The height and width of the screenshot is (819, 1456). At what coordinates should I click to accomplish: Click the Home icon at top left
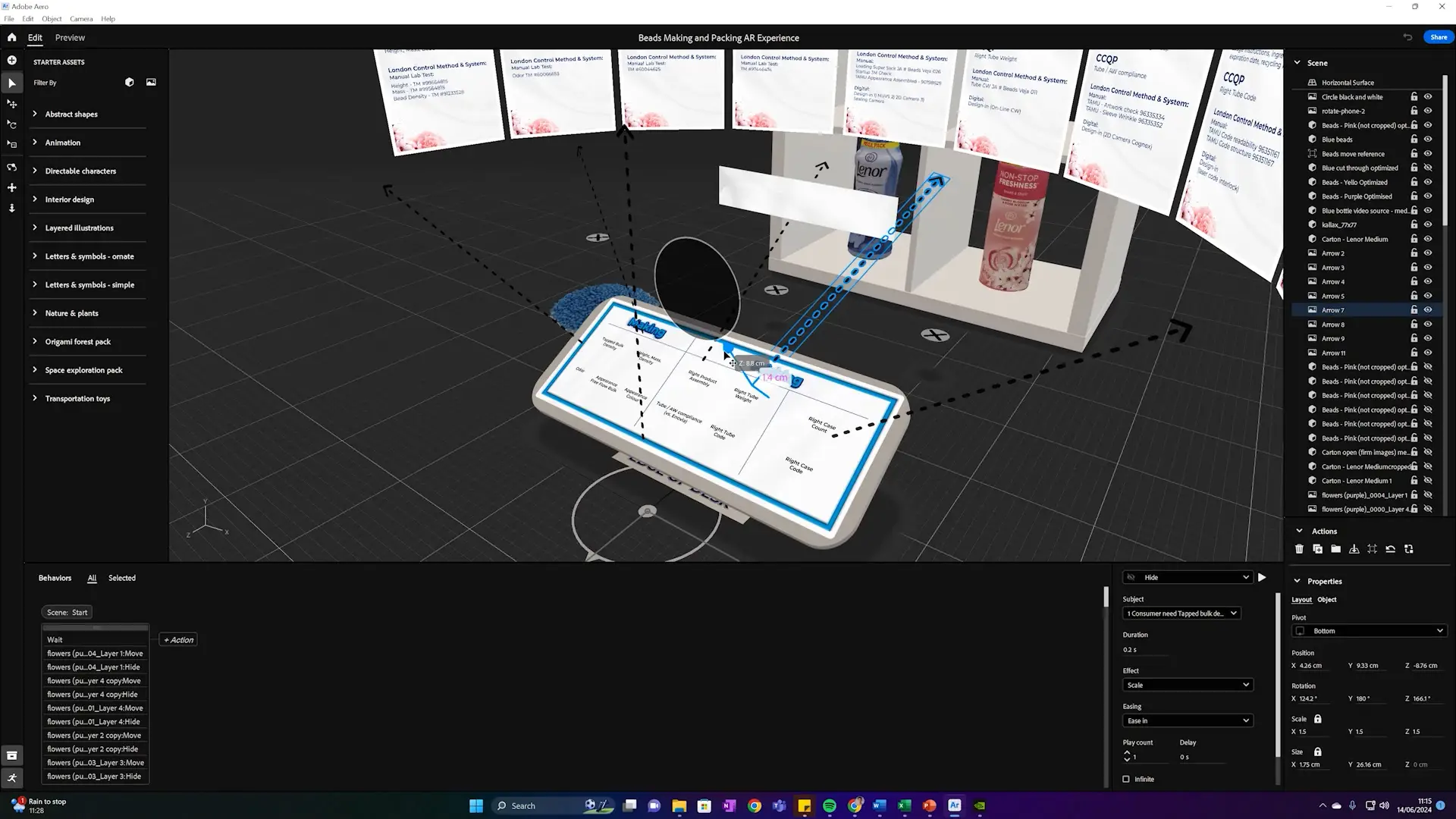click(11, 37)
